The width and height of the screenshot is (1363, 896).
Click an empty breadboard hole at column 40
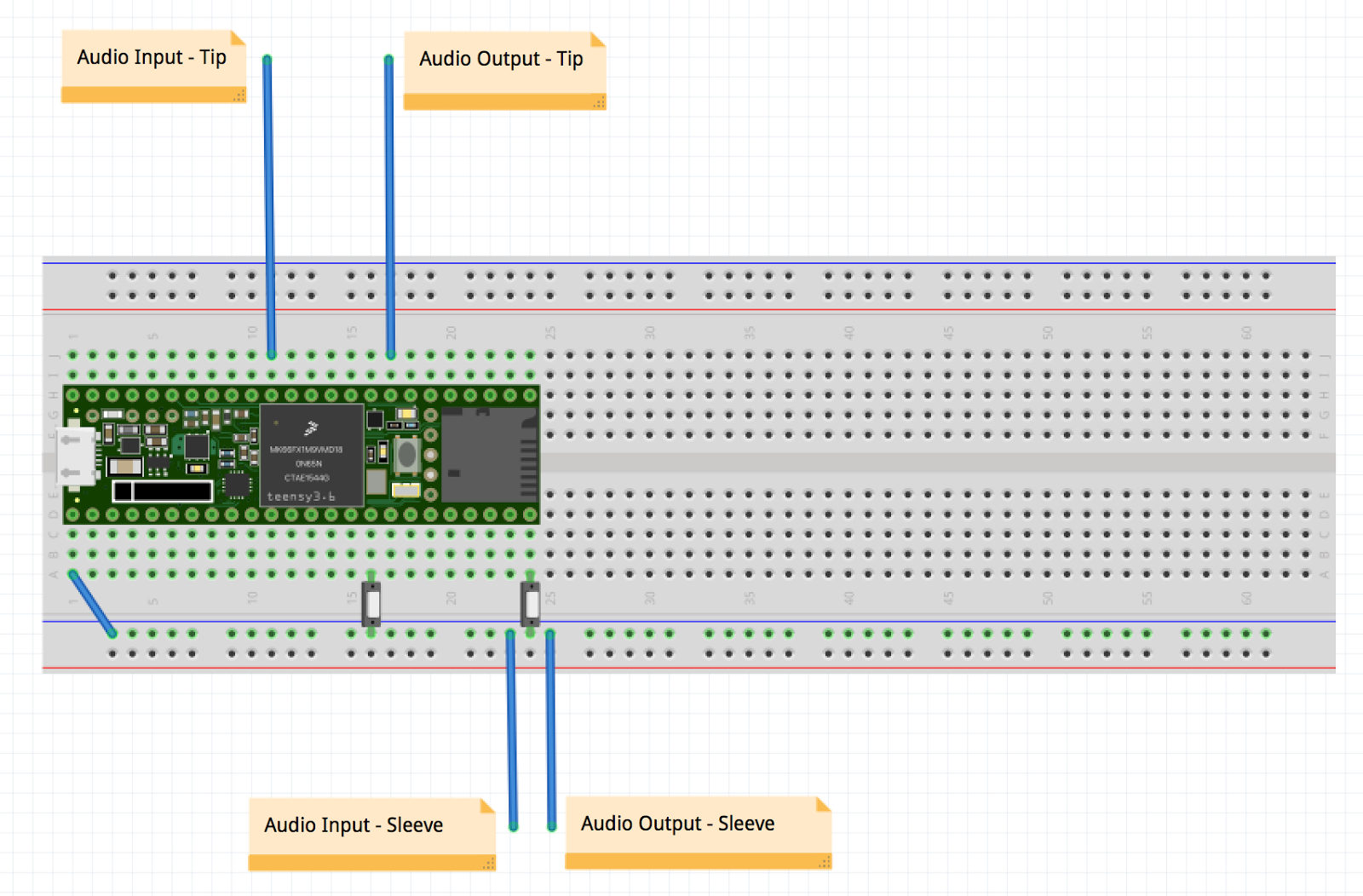(x=847, y=392)
